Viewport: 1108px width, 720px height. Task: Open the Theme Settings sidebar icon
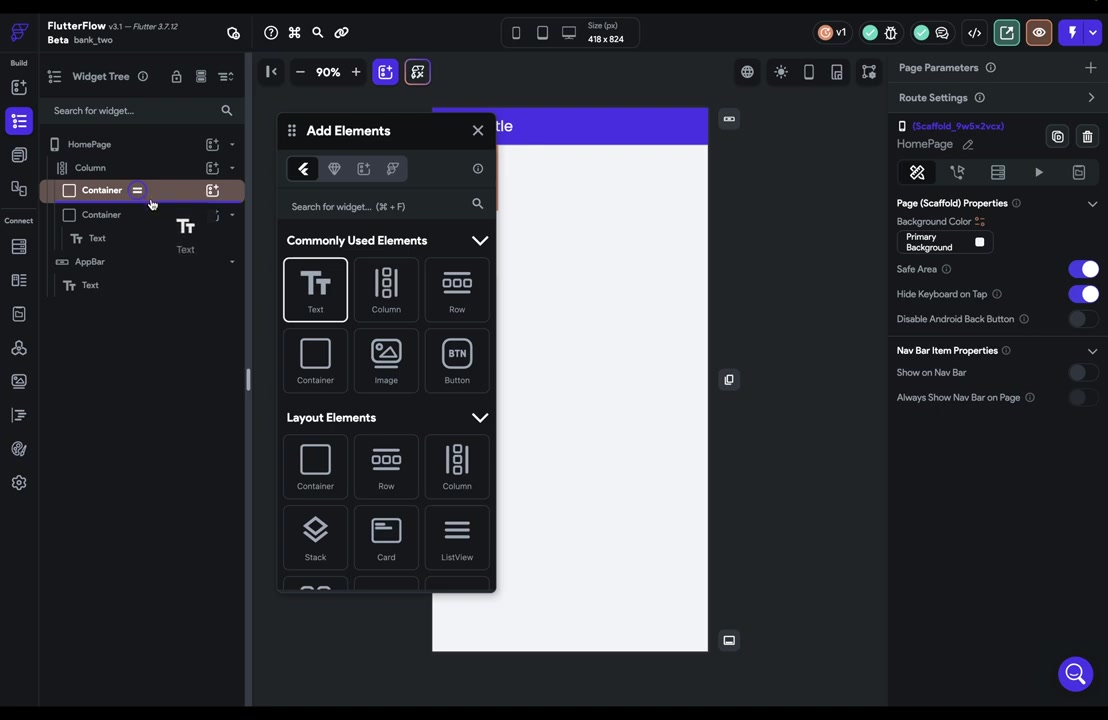coord(19,449)
